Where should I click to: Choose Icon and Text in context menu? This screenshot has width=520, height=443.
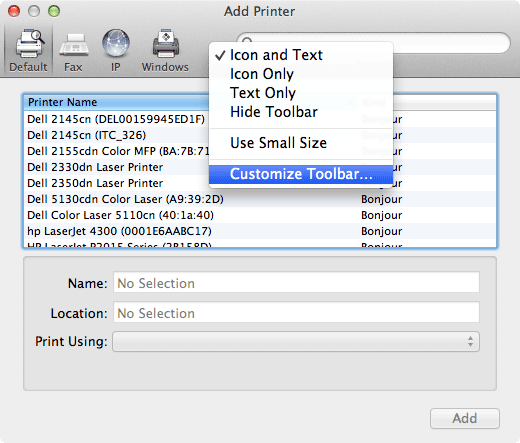301,55
